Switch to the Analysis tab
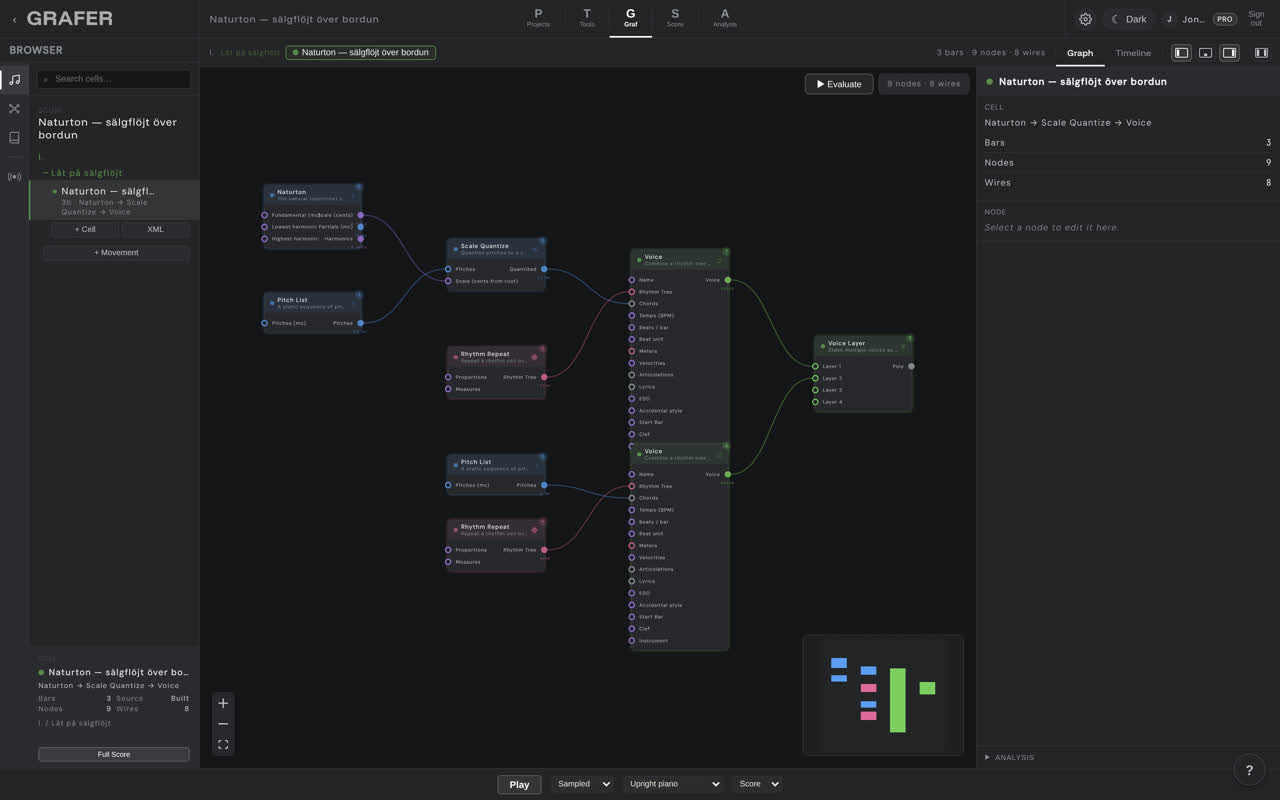This screenshot has height=800, width=1280. click(x=725, y=18)
